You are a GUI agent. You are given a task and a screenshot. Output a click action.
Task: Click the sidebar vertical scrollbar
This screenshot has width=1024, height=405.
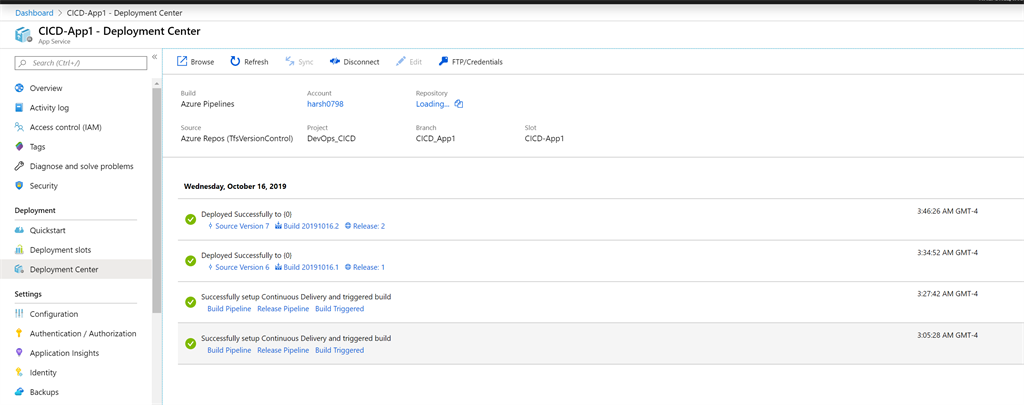[157, 200]
